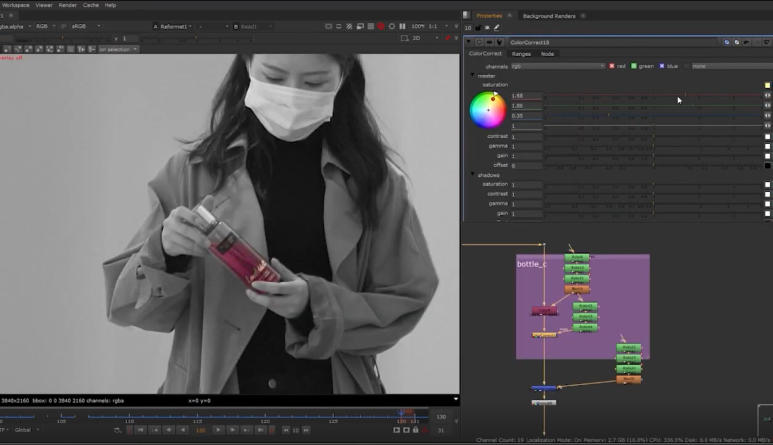Screen dimensions: 773x445
Task: Open the Node tab of ColorCorrect18
Action: point(547,54)
